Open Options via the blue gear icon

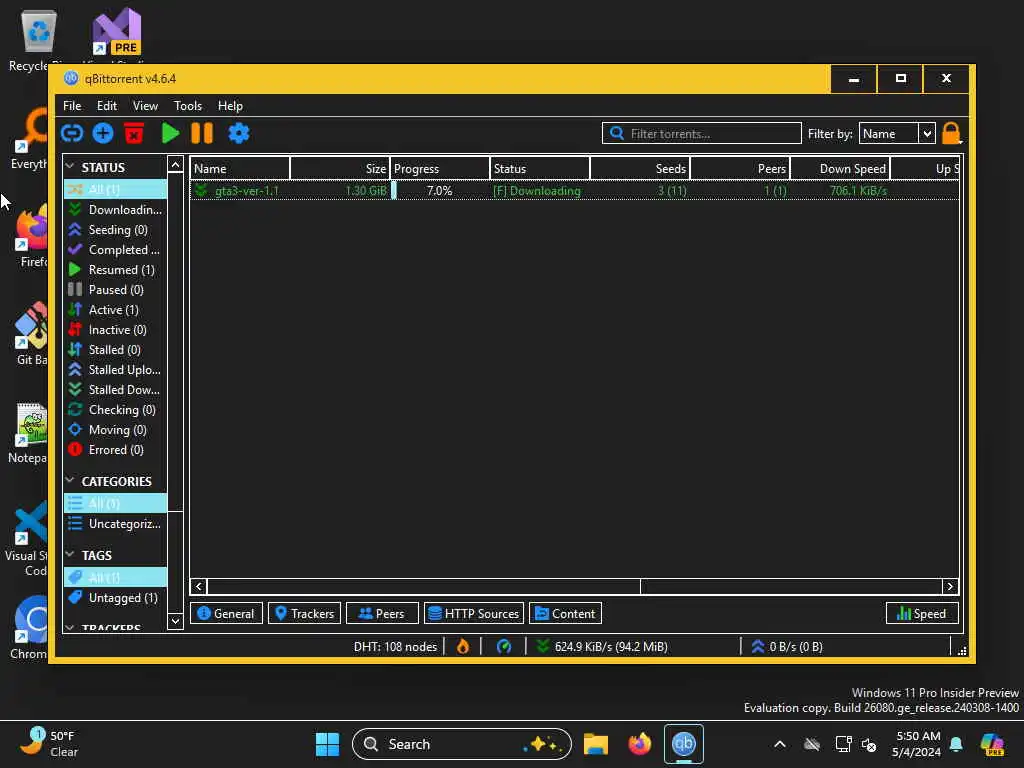[x=238, y=133]
